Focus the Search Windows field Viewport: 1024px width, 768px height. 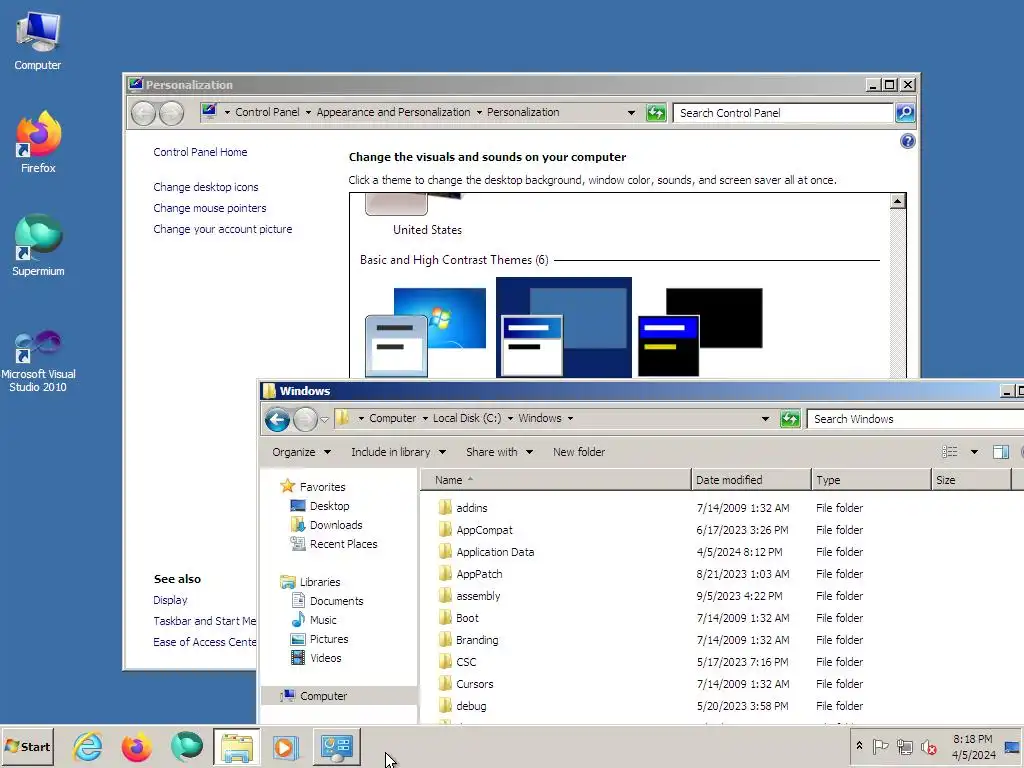(x=914, y=419)
